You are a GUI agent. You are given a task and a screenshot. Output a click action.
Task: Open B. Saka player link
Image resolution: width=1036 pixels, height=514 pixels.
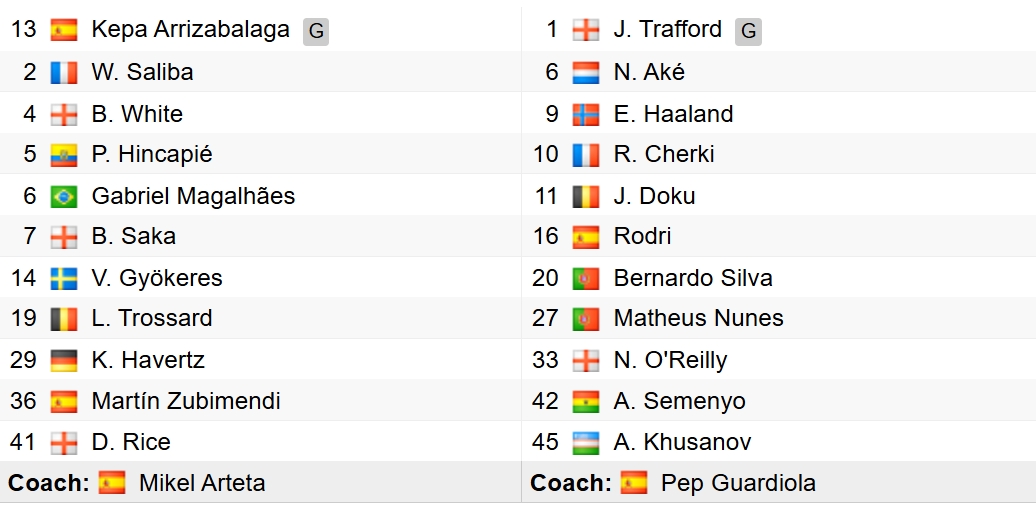click(133, 236)
